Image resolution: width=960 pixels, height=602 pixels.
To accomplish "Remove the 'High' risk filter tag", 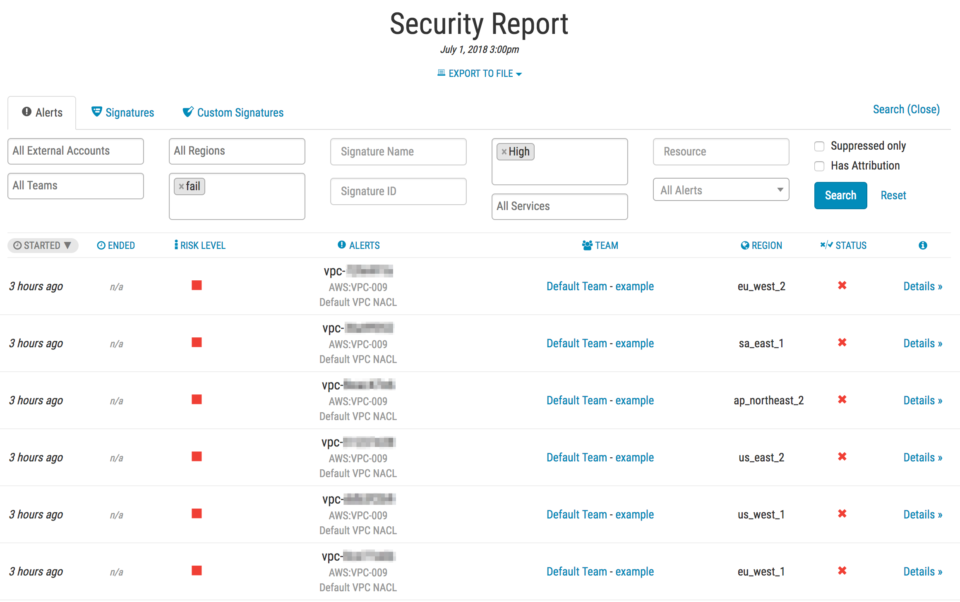I will 504,152.
